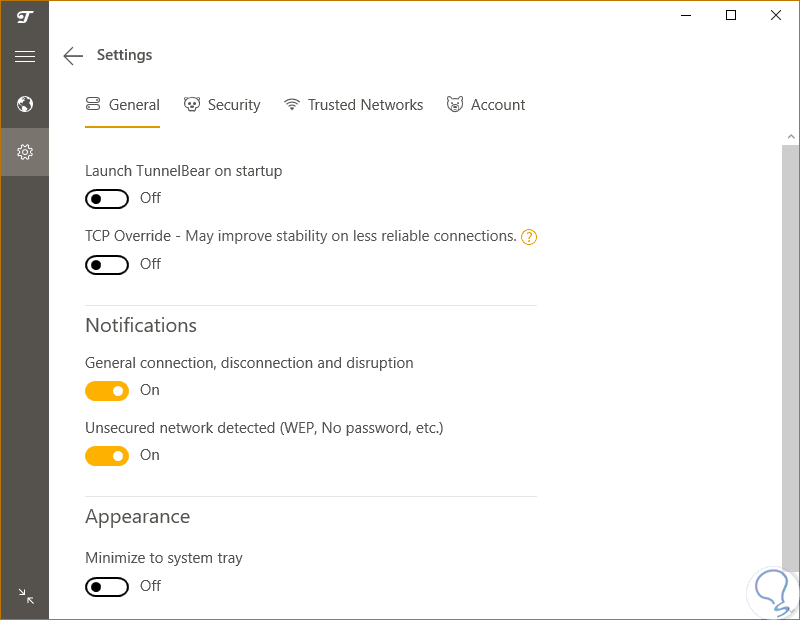The width and height of the screenshot is (800, 620).
Task: Select the General tab
Action: tap(133, 105)
